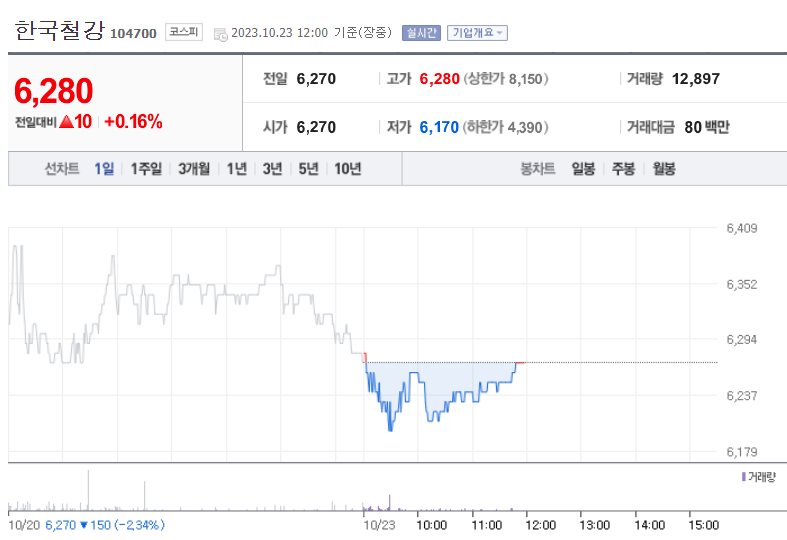Open the 일봉 daily candle chart
Image resolution: width=787 pixels, height=540 pixels.
pyautogui.click(x=583, y=169)
